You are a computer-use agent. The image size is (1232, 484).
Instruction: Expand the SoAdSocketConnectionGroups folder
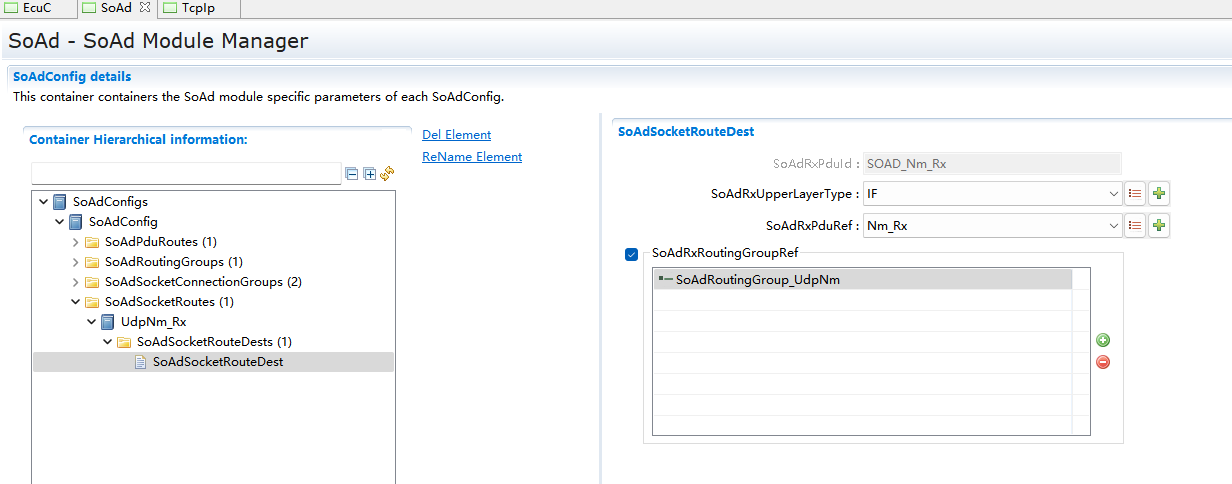coord(75,282)
